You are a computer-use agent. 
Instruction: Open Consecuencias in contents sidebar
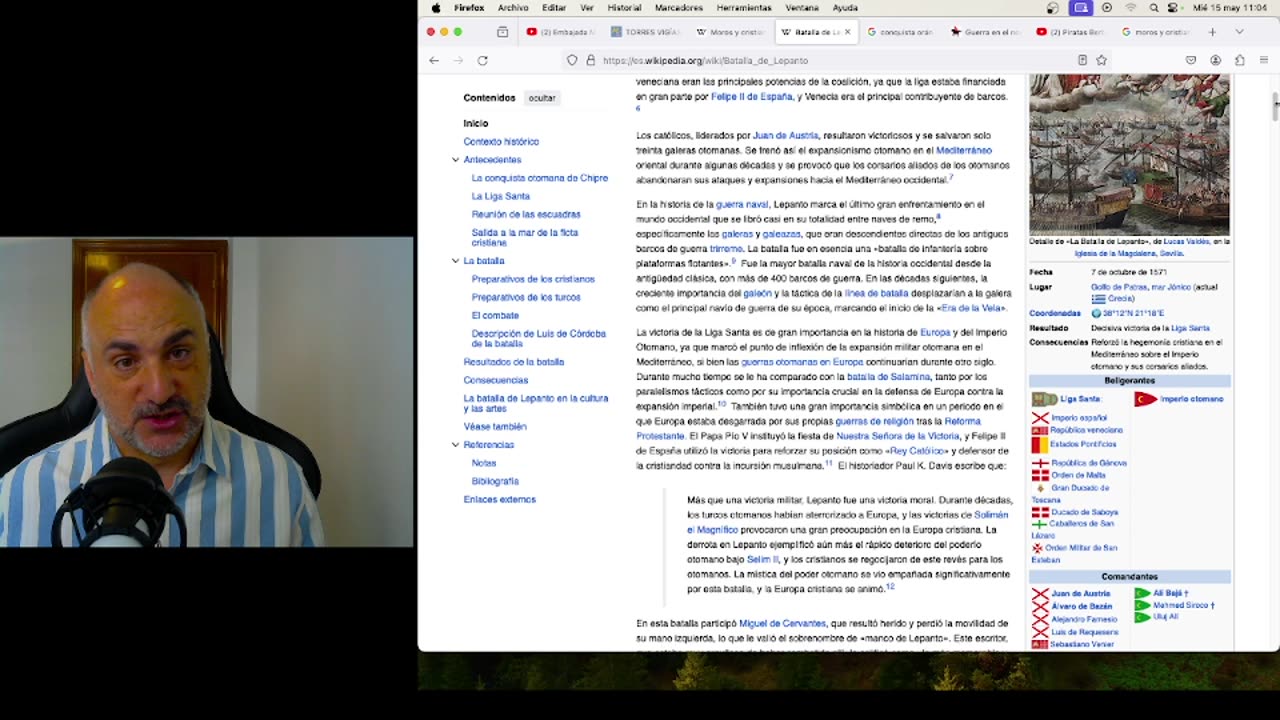pos(496,380)
